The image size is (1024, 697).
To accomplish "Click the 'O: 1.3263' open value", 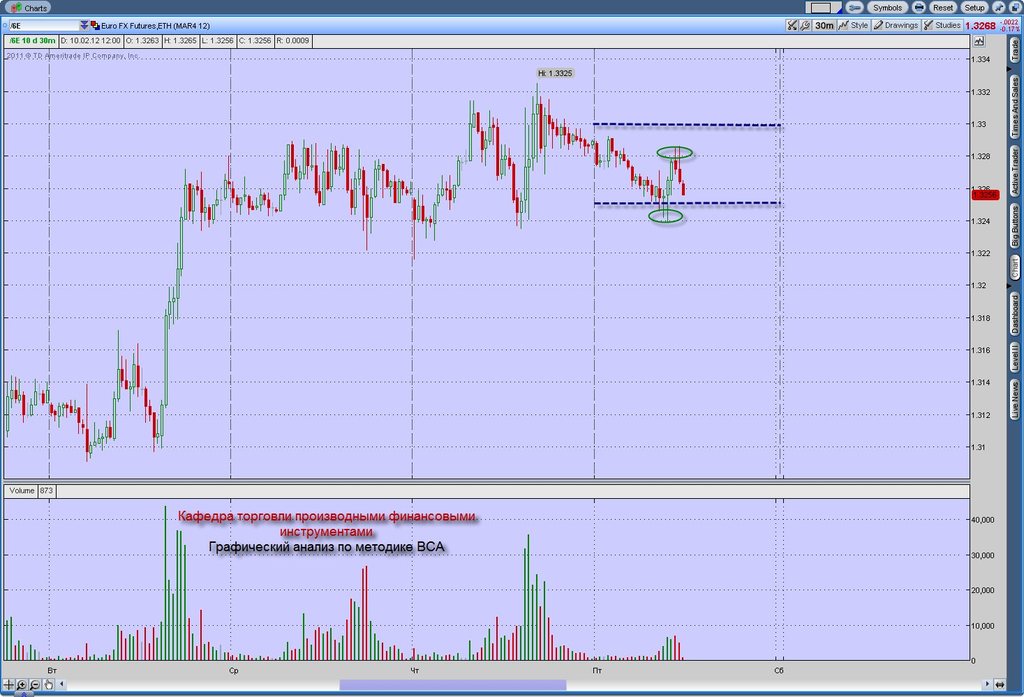I will pos(142,41).
